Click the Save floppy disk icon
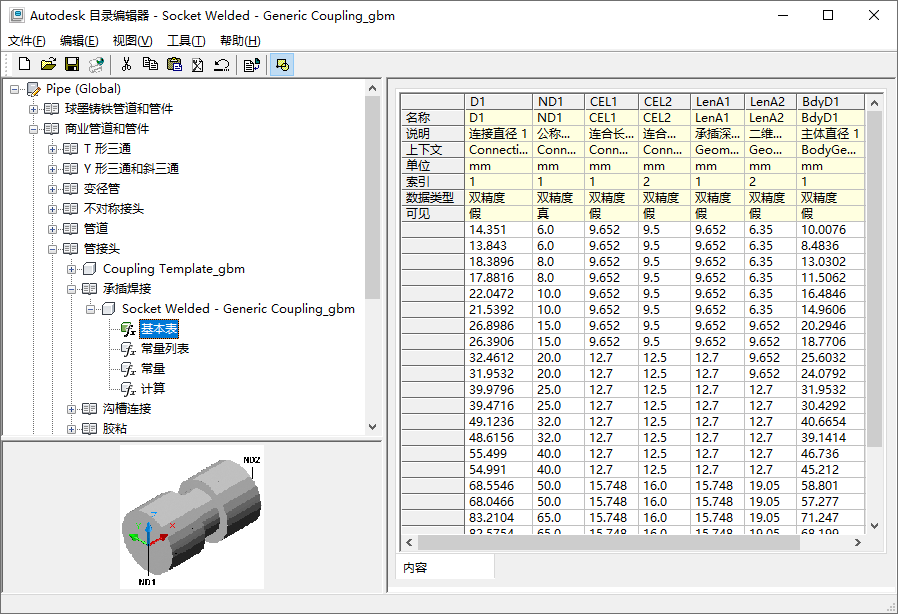This screenshot has height=614, width=898. click(x=72, y=64)
